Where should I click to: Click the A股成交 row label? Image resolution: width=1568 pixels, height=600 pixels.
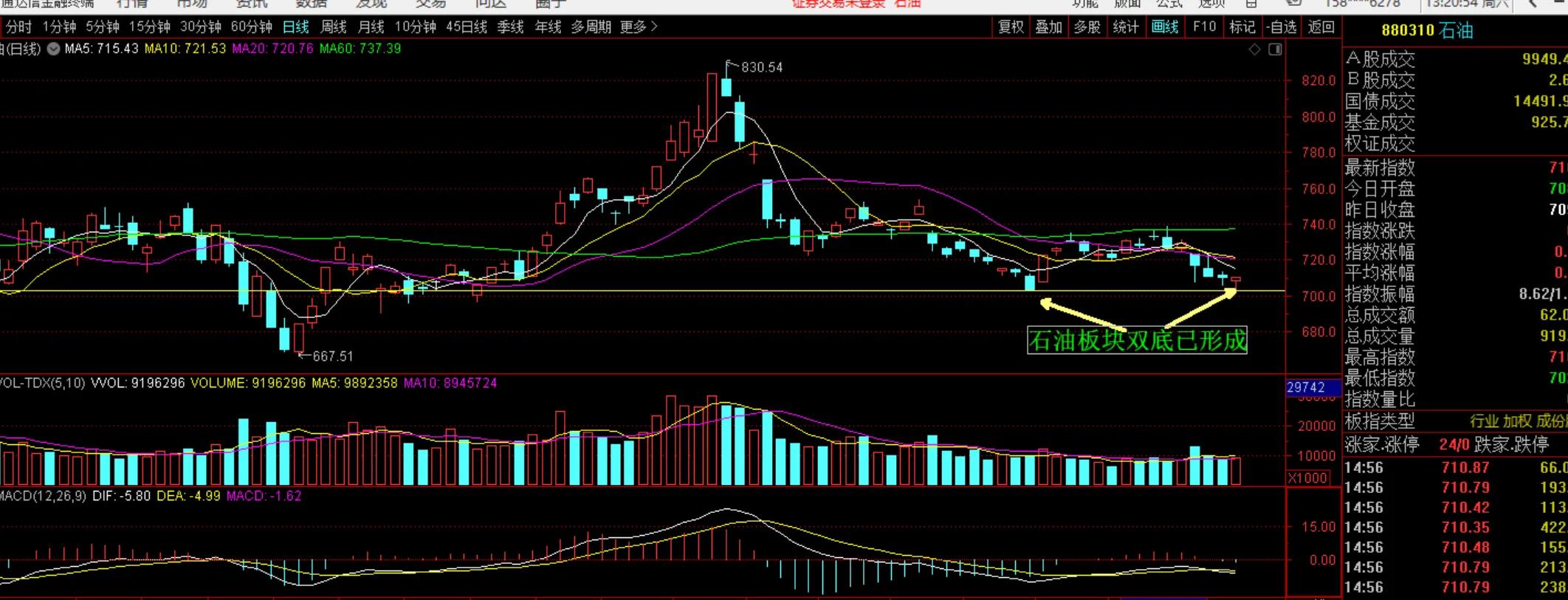tap(1380, 59)
